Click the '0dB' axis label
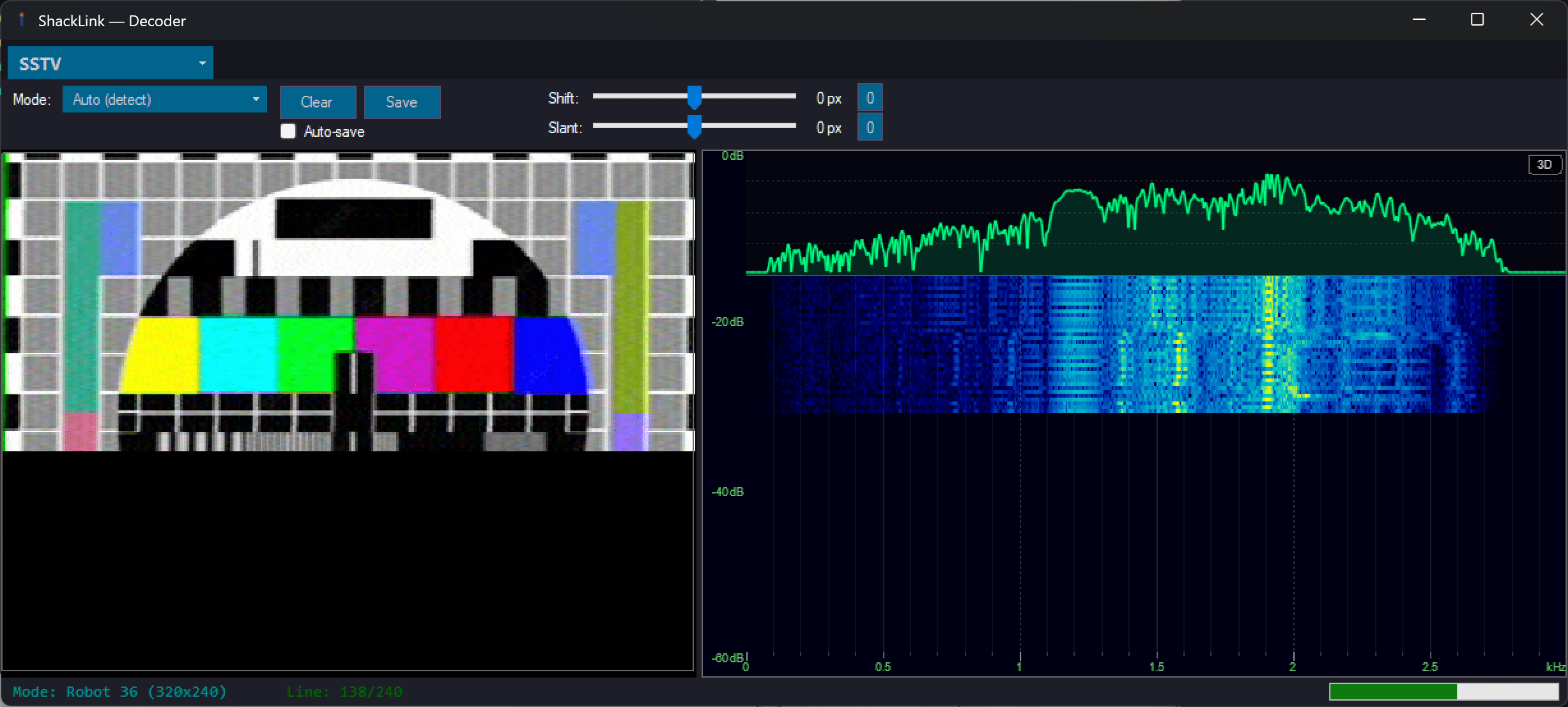Screen dimensions: 1568x707 coord(733,156)
